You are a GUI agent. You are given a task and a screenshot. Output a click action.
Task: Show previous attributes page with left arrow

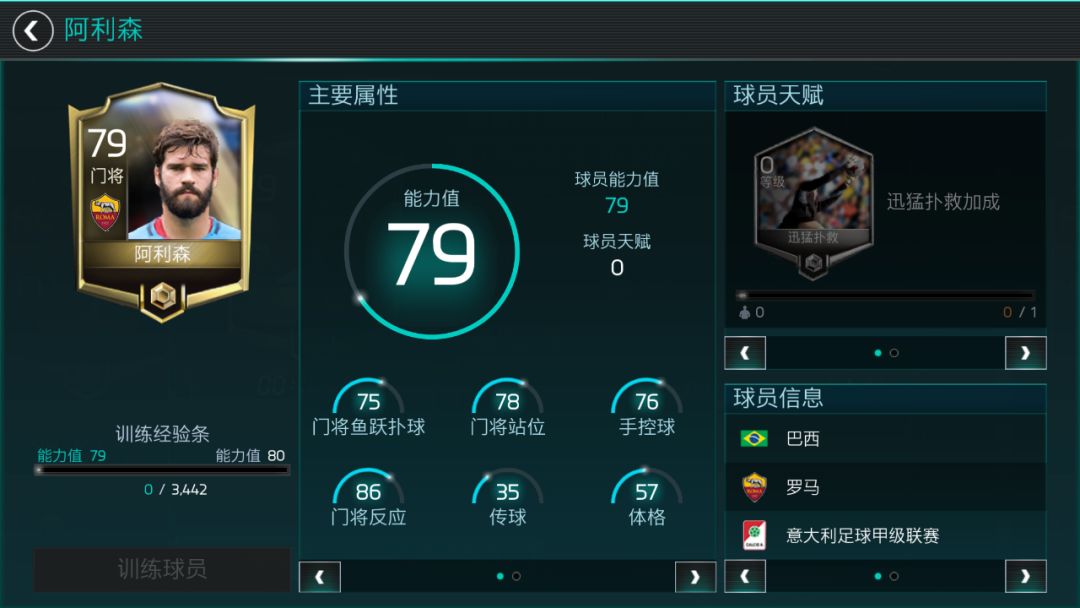(x=320, y=577)
